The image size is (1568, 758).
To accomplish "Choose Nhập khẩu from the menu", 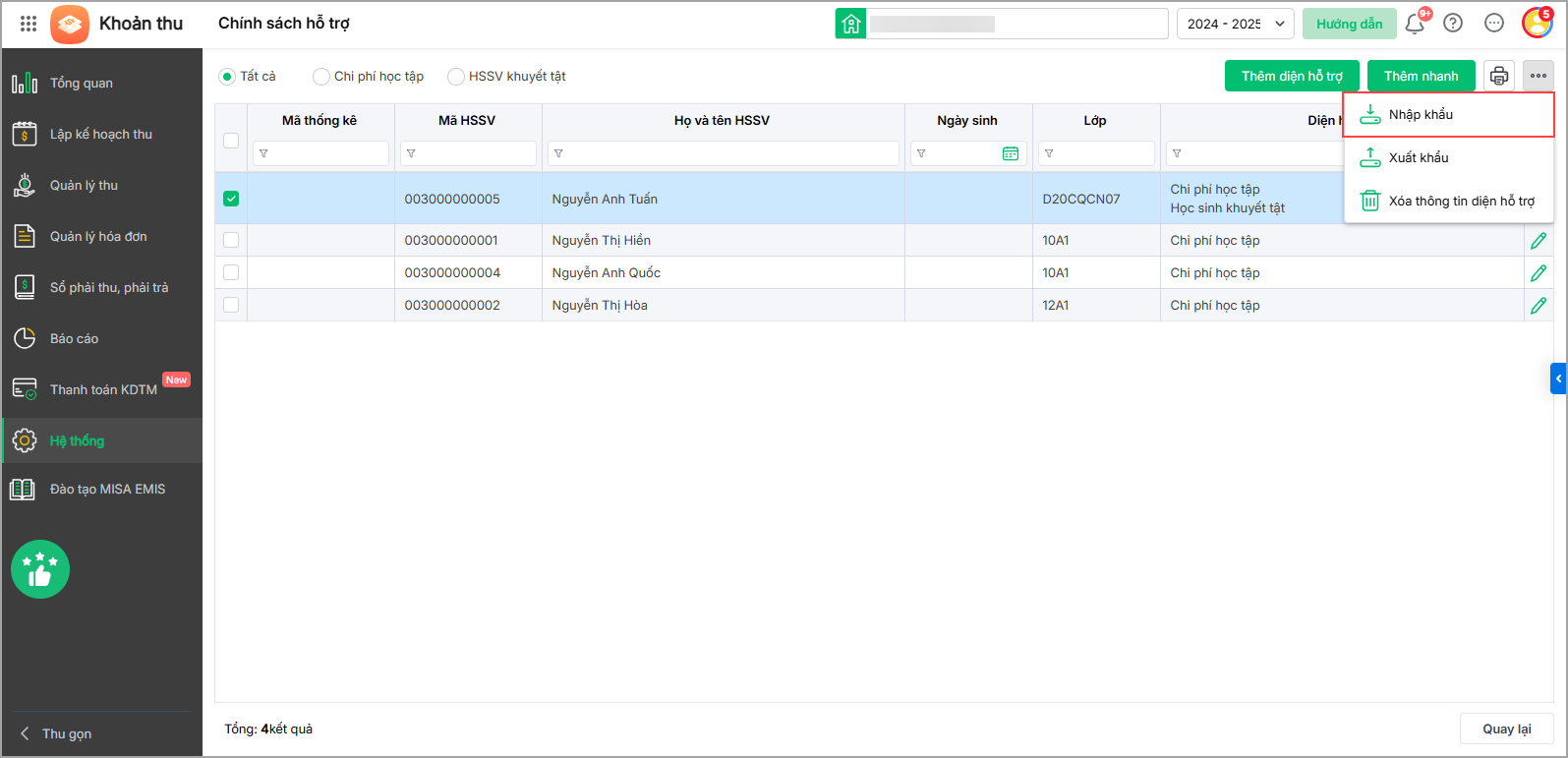I will click(1421, 115).
